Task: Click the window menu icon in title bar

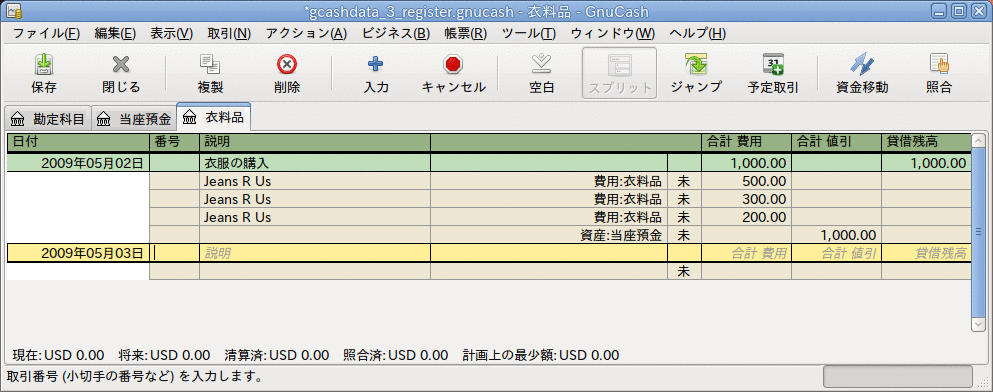Action: [13, 11]
